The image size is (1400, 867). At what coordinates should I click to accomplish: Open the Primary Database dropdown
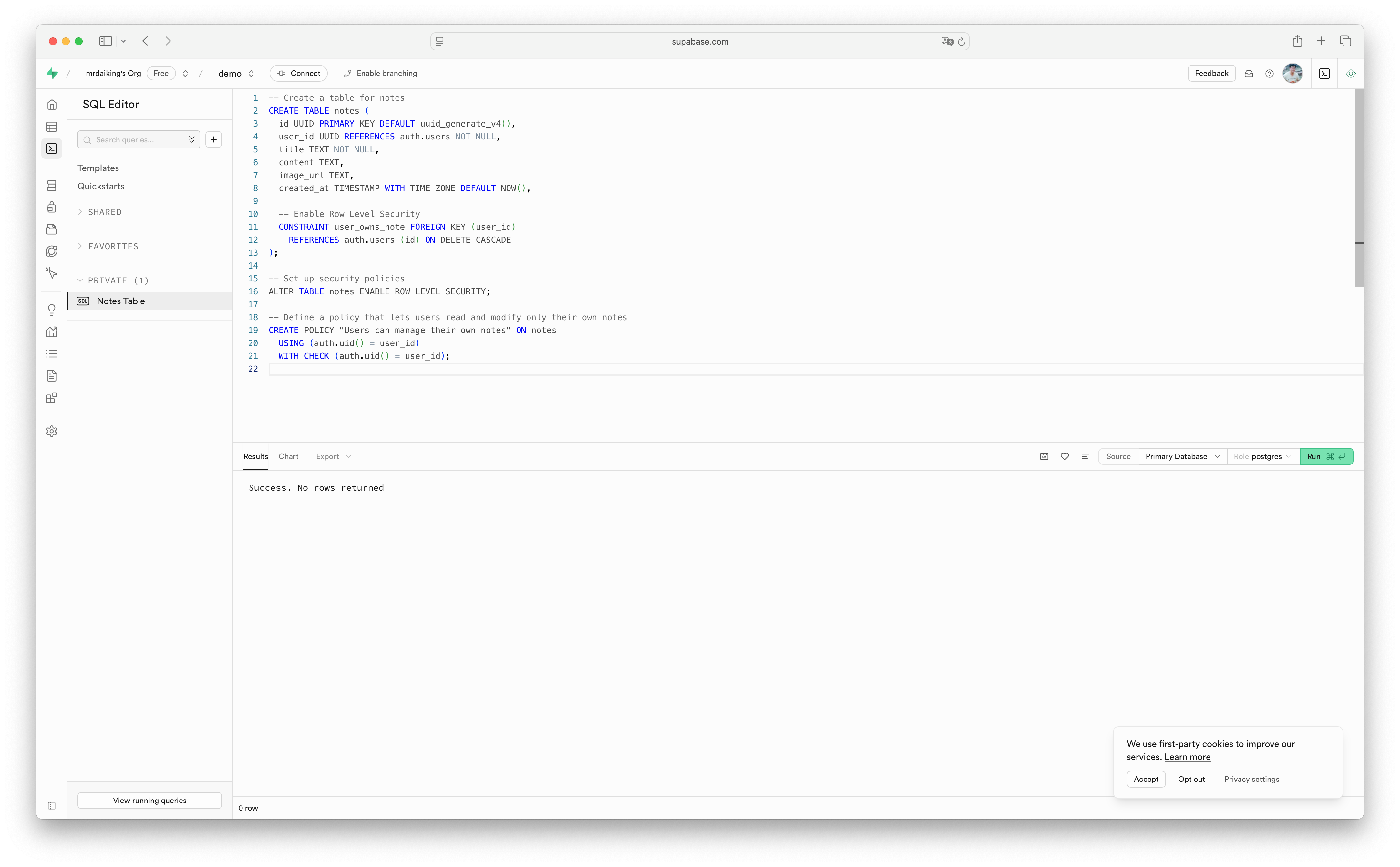pos(1182,456)
